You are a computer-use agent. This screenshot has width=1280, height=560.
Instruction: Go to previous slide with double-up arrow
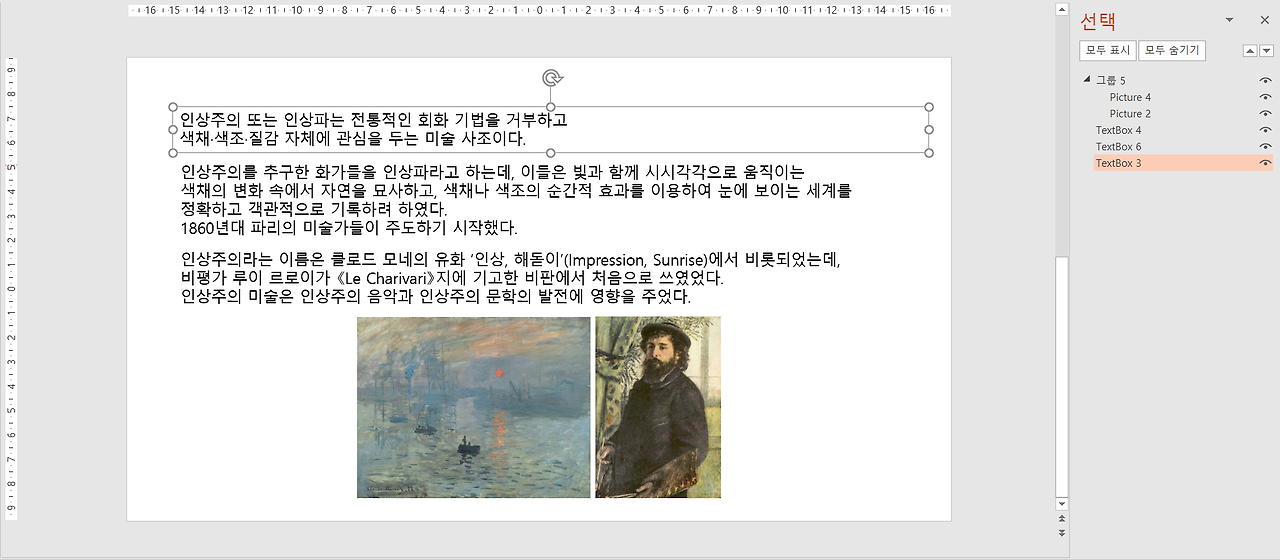click(x=1062, y=520)
